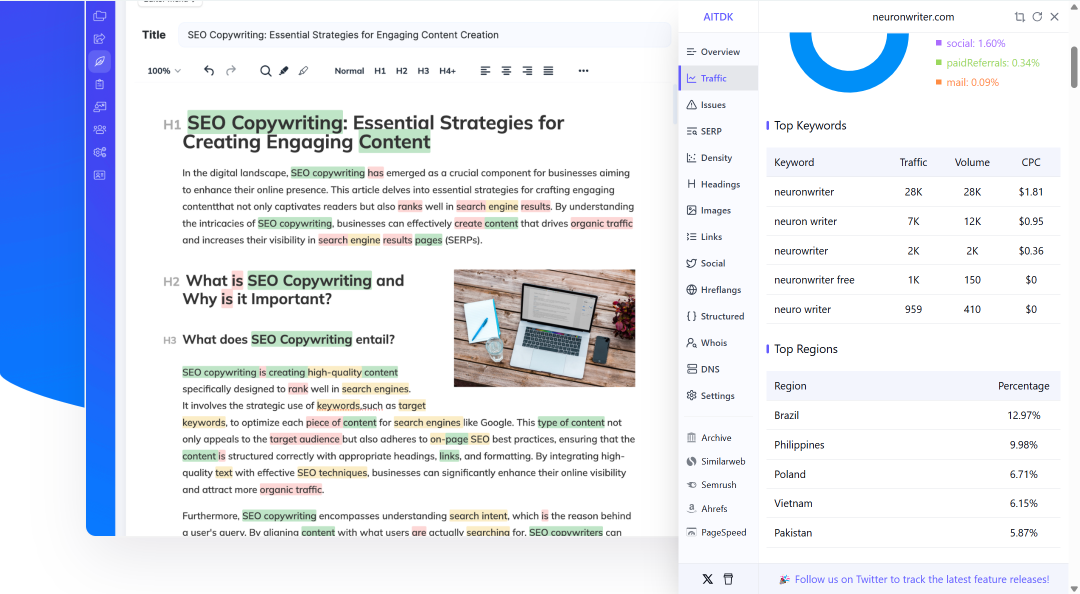This screenshot has width=1080, height=594.
Task: Apply H4+ heading style
Action: [448, 71]
